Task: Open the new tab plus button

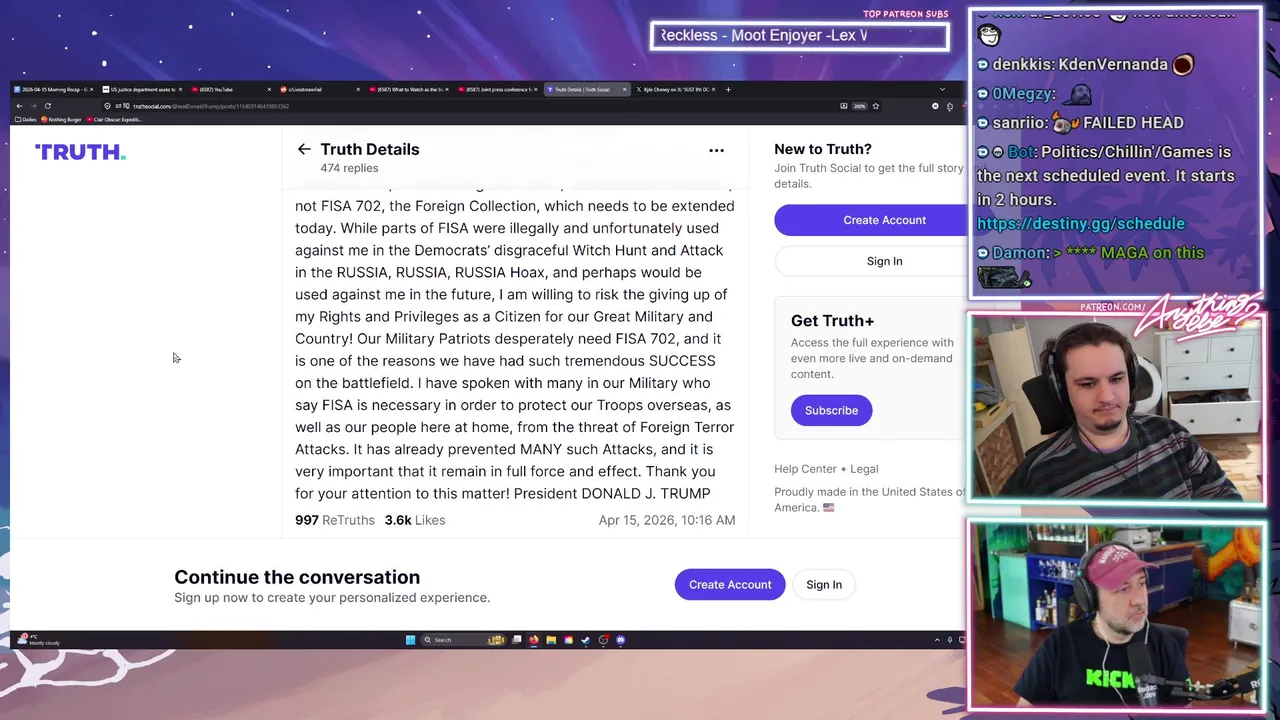Action: (728, 89)
